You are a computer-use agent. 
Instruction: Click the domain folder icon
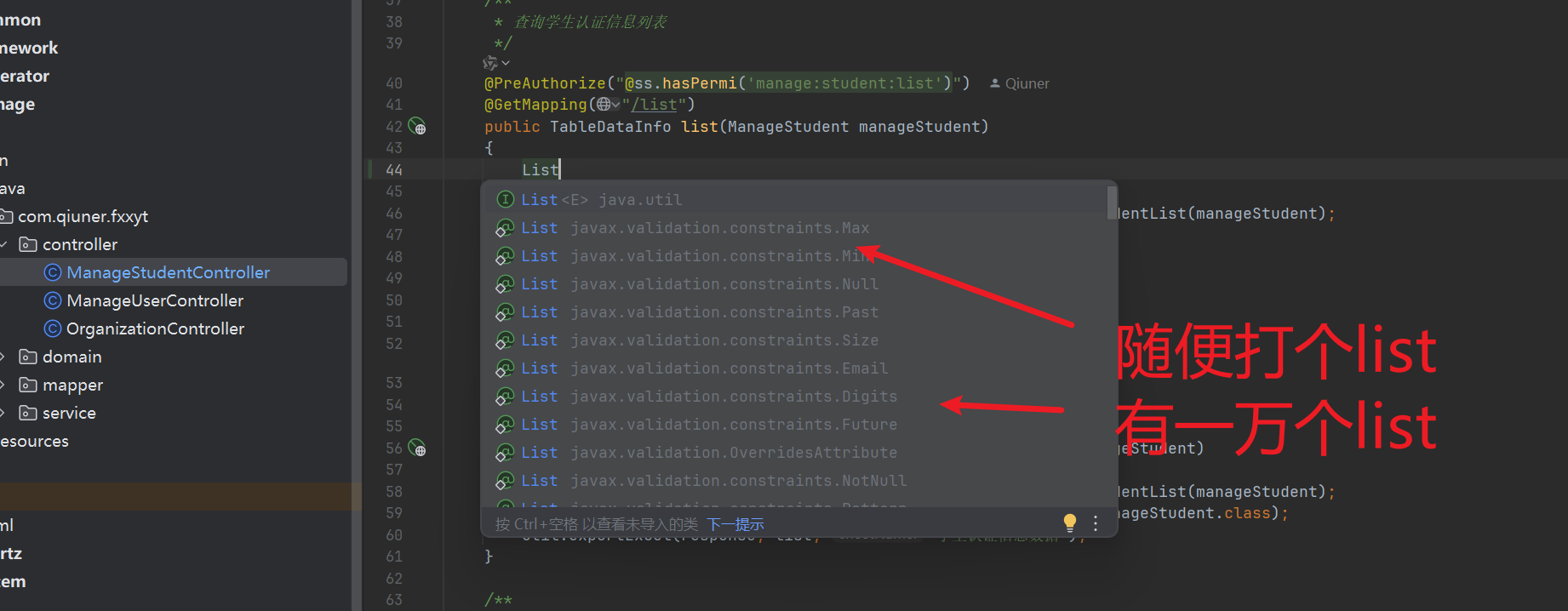click(x=28, y=357)
